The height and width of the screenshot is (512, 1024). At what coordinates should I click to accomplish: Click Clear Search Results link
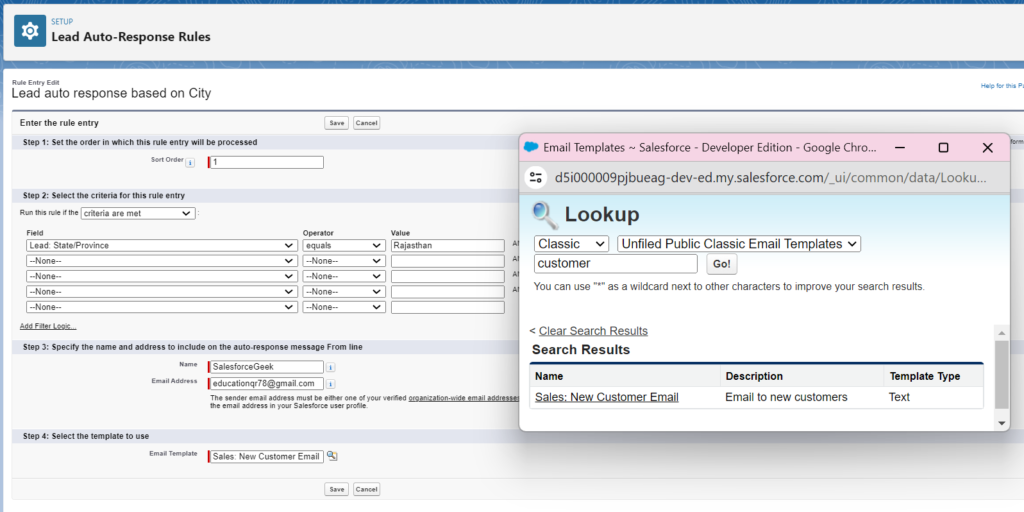(x=593, y=331)
